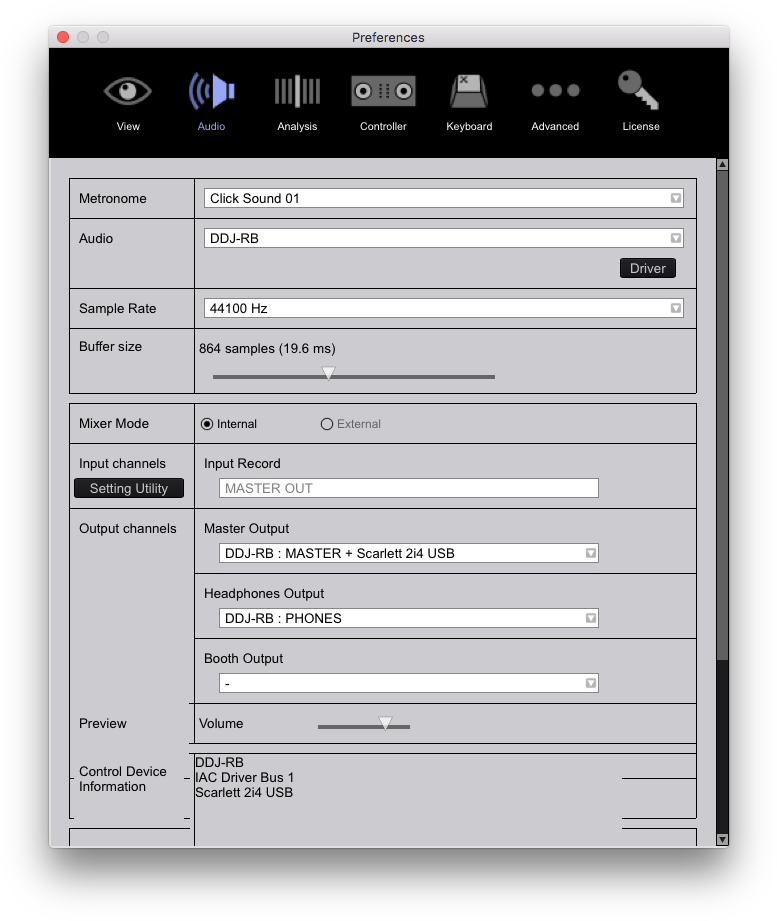777x921 pixels.
Task: Select External mixer mode
Action: pyautogui.click(x=327, y=424)
